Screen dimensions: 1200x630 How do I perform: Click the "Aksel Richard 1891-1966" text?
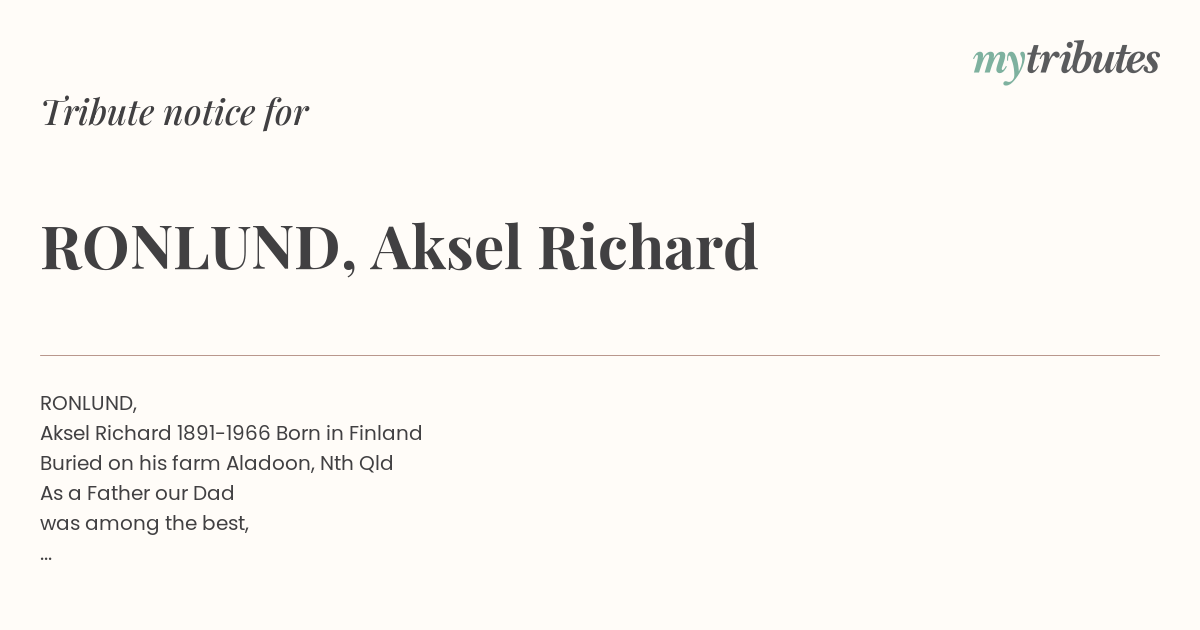pos(155,433)
